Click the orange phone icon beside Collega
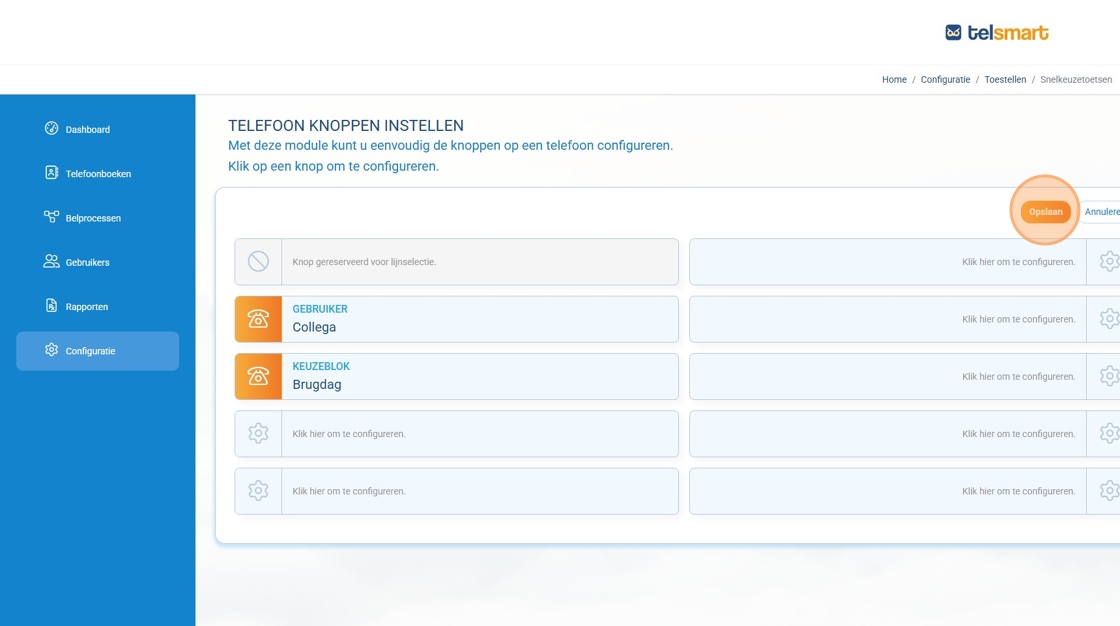The width and height of the screenshot is (1120, 626). pos(258,319)
